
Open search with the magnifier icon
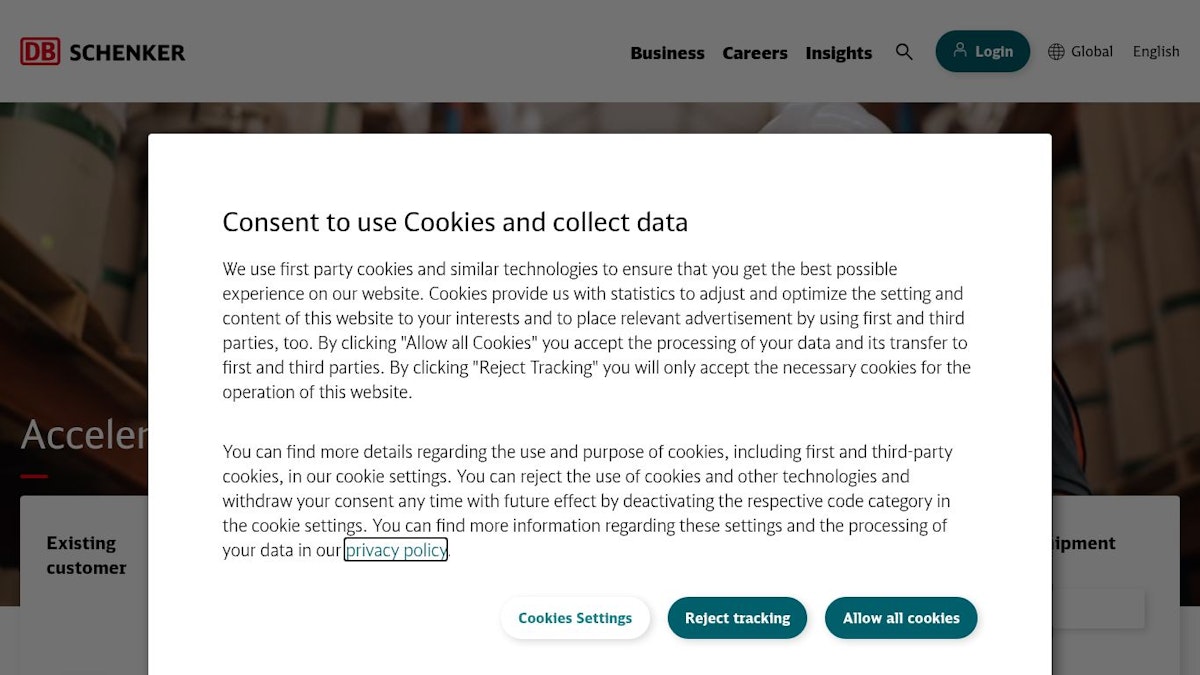point(904,52)
